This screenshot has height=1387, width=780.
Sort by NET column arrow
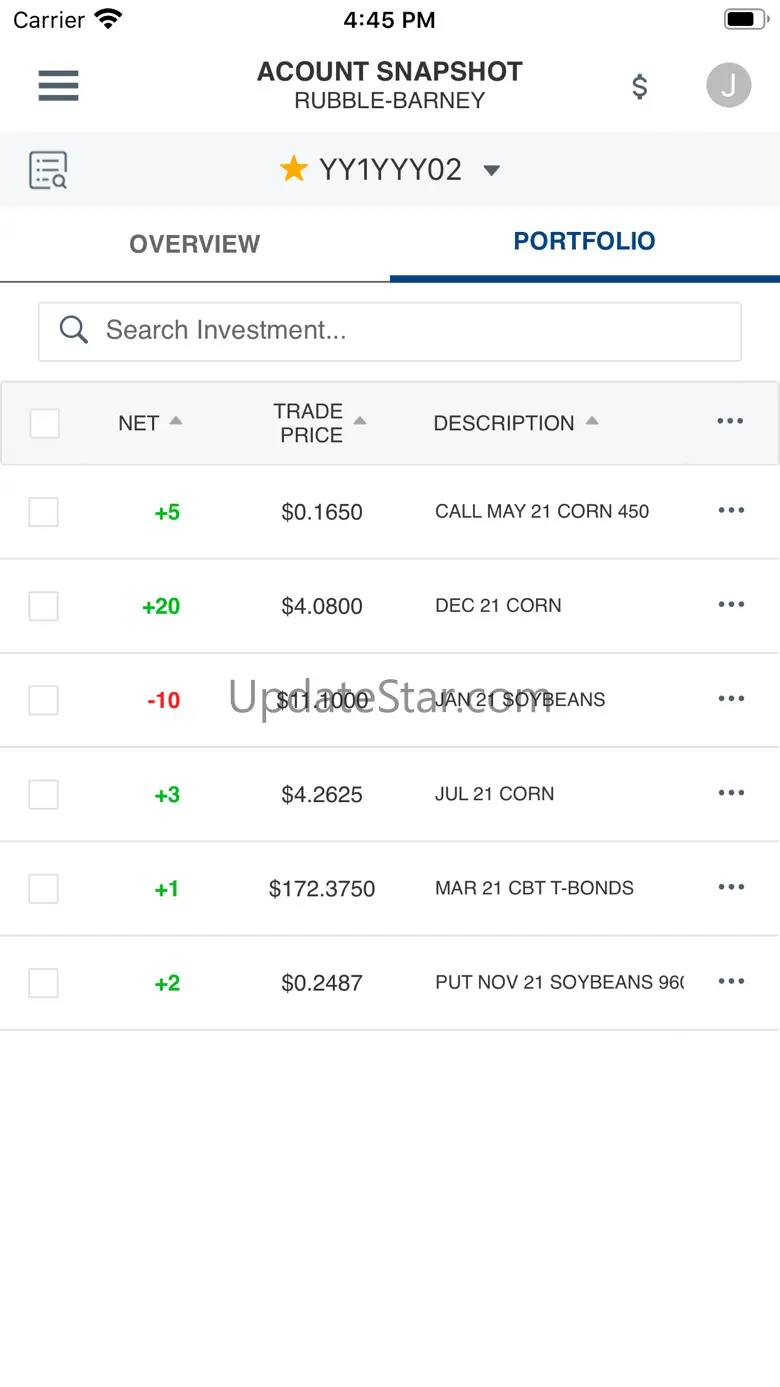click(176, 422)
